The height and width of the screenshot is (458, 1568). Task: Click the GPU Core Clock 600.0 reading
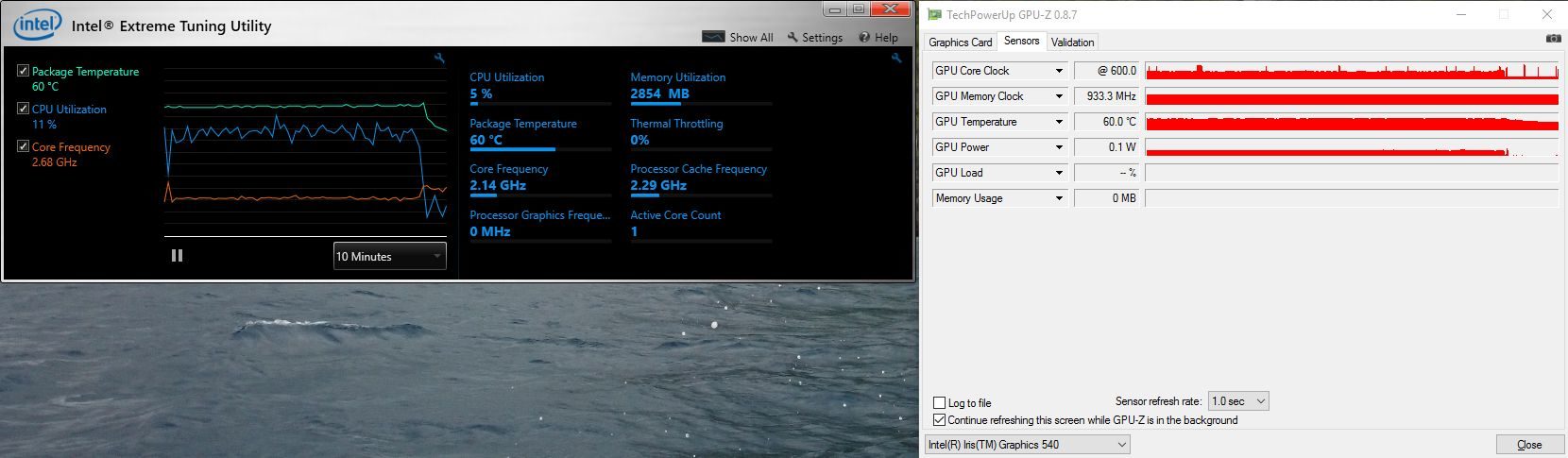pos(1106,71)
